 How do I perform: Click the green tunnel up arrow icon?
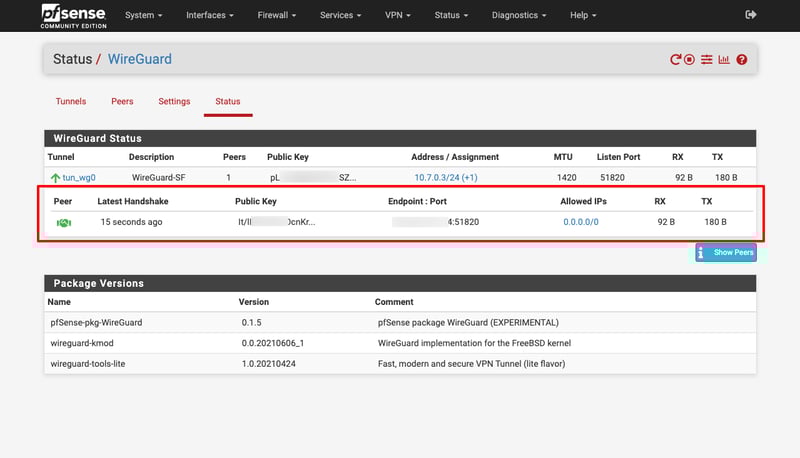click(55, 178)
